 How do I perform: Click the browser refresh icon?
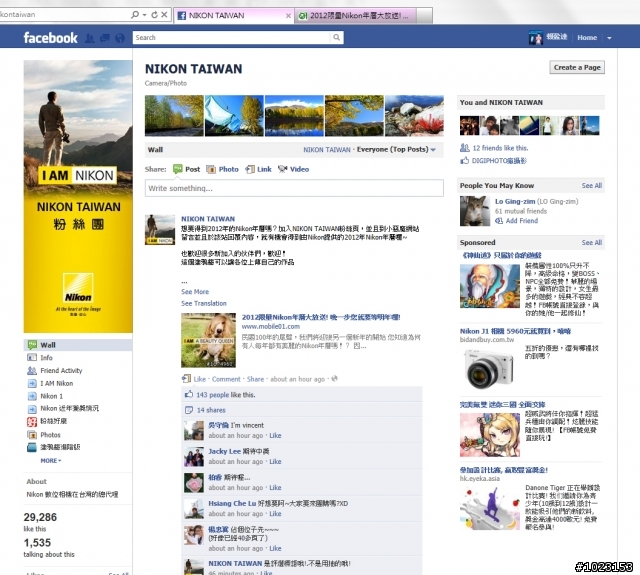click(x=154, y=15)
